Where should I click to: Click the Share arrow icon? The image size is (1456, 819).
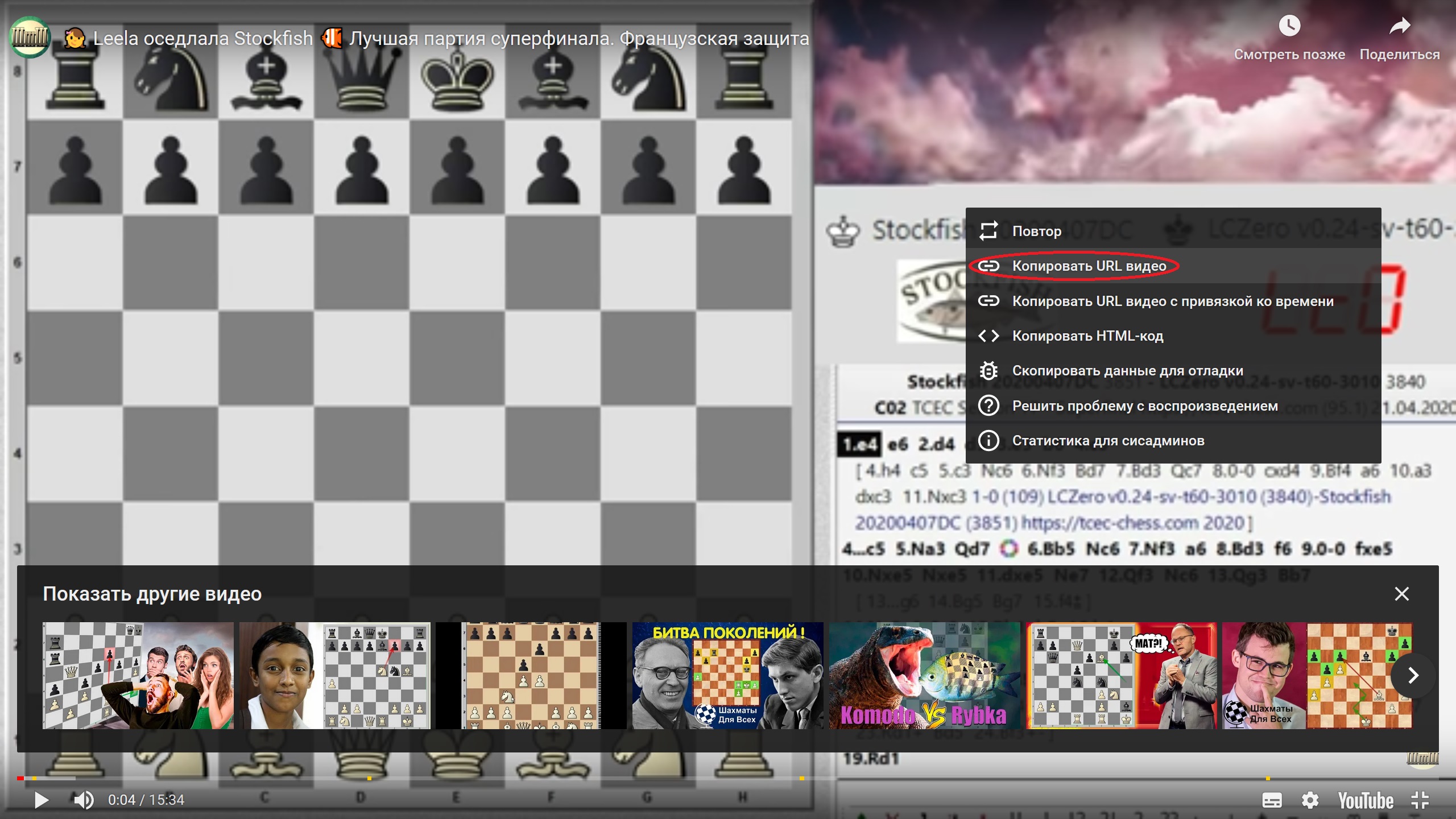point(1399,26)
